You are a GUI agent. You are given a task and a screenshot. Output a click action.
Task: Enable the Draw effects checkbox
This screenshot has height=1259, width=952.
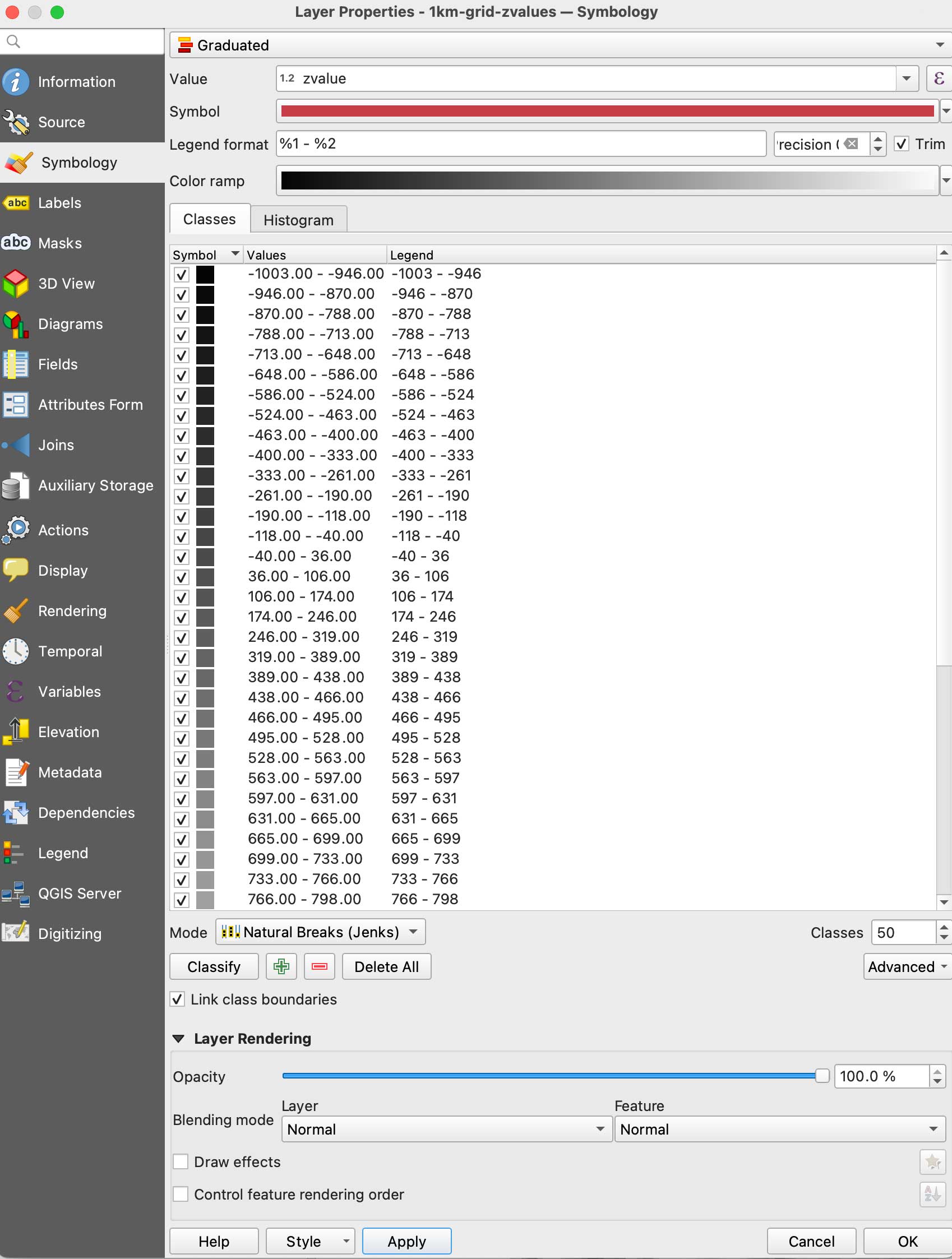181,1161
